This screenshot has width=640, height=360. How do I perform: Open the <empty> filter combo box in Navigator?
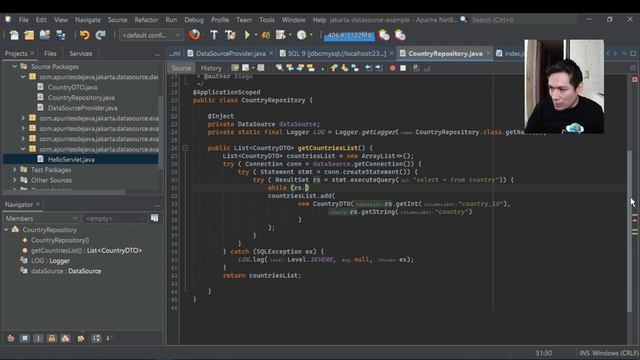point(115,219)
